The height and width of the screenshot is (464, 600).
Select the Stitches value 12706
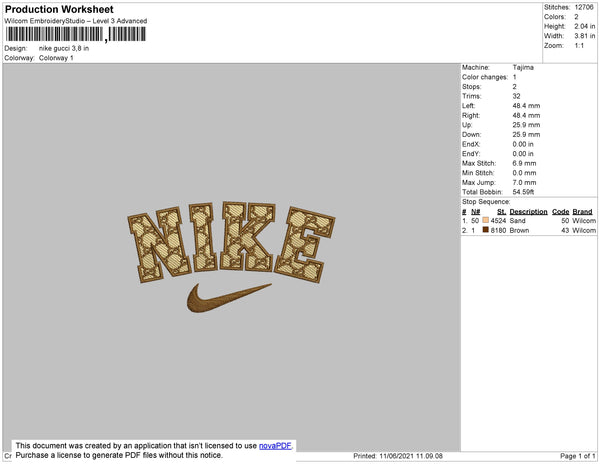click(584, 7)
